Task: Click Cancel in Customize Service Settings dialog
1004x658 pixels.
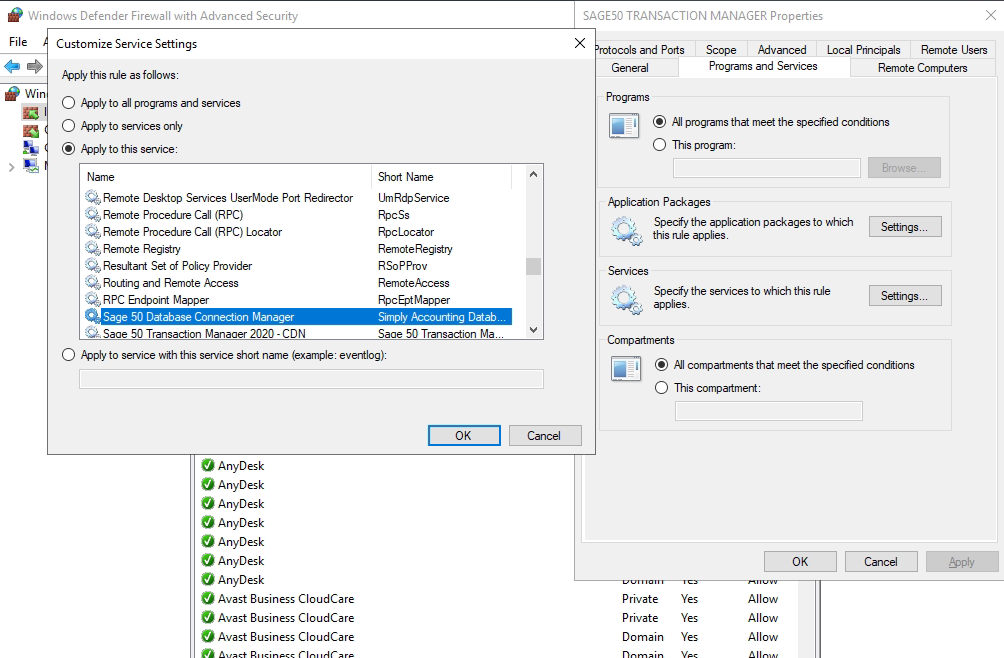Action: tap(545, 435)
